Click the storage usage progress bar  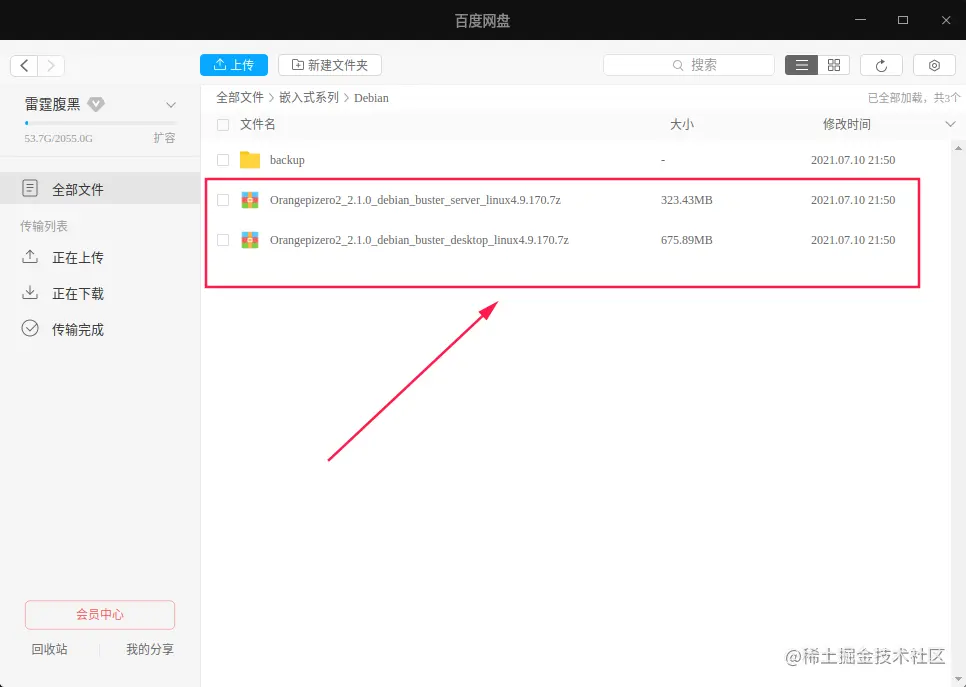coord(100,123)
